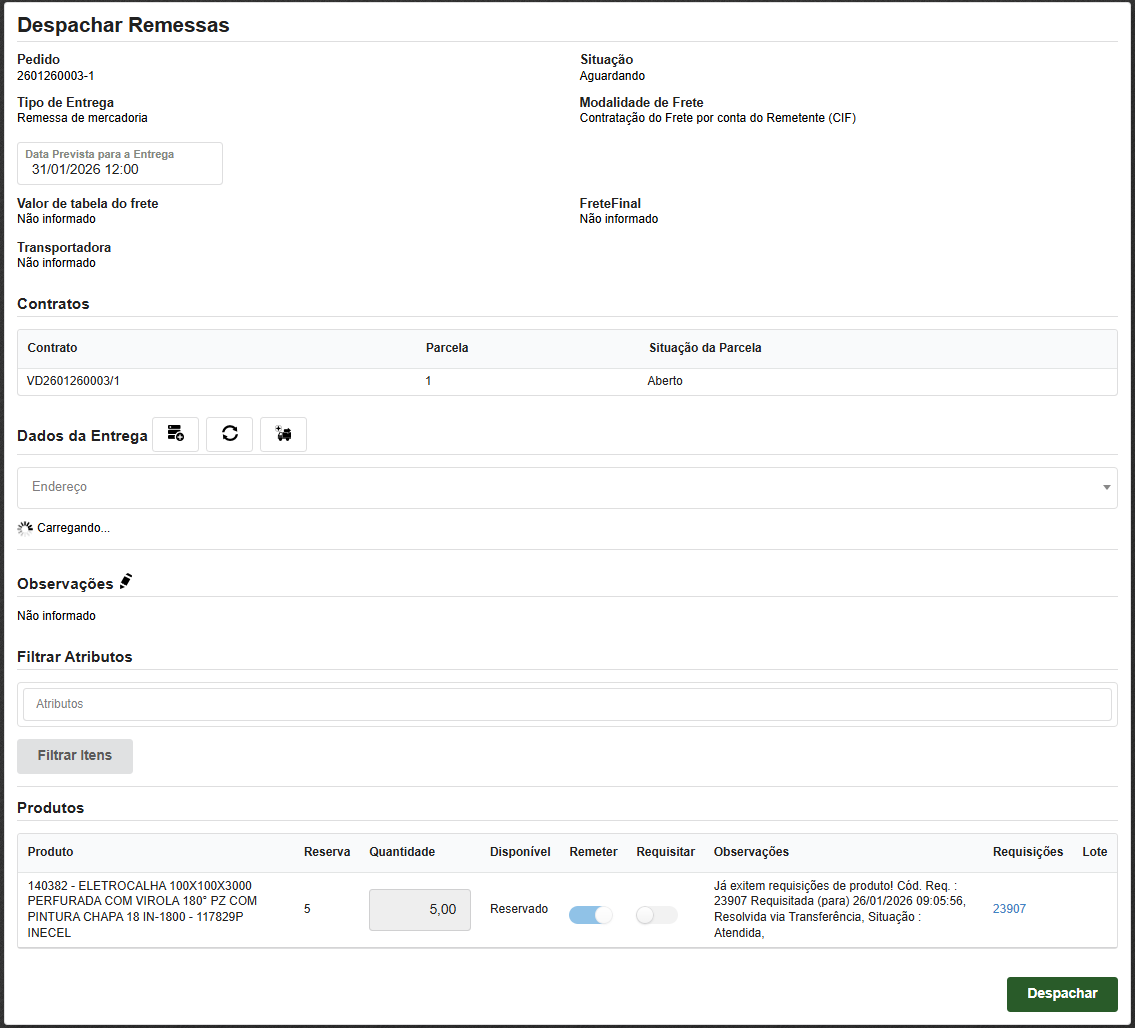The width and height of the screenshot is (1135, 1028).
Task: Open requisition link 23907
Action: point(1009,909)
